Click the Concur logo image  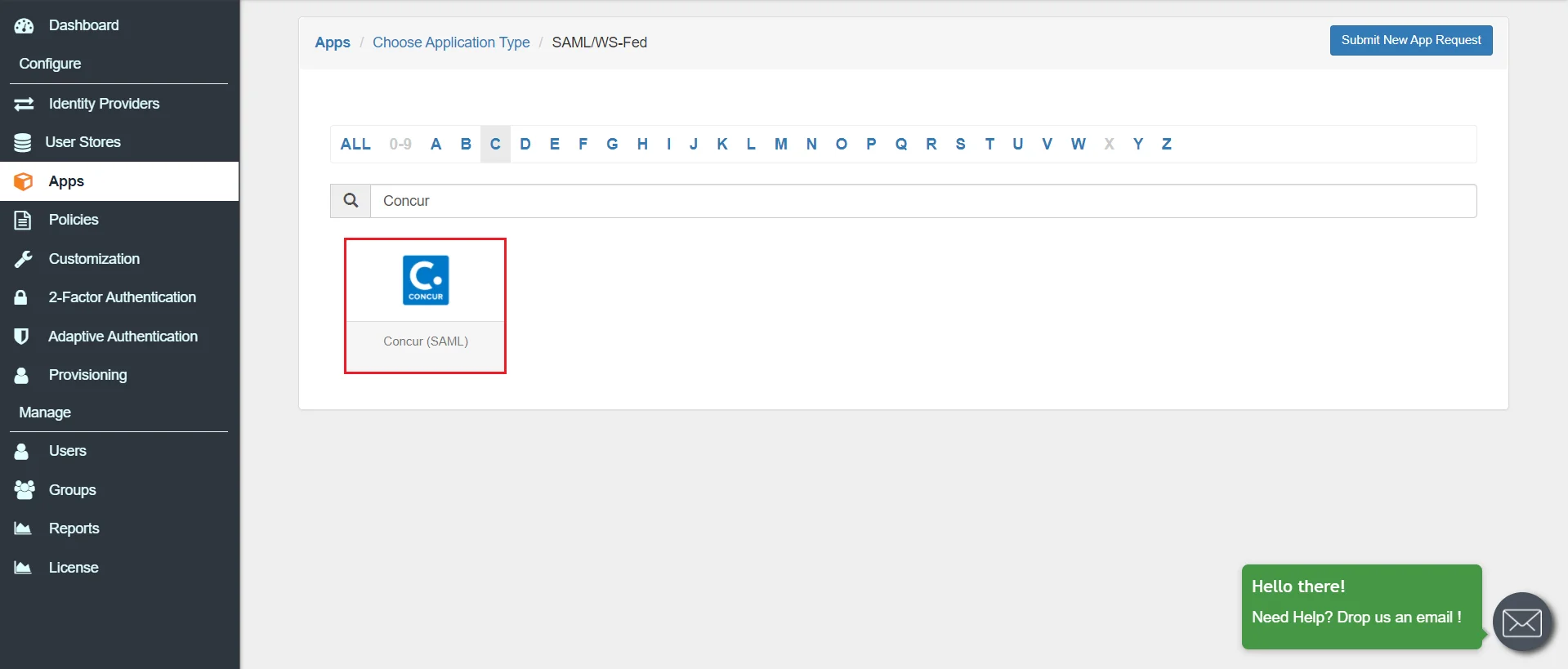point(426,280)
